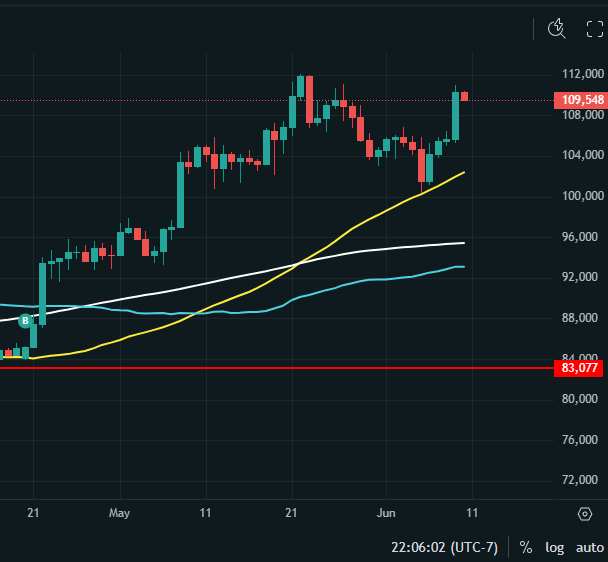Image resolution: width=608 pixels, height=562 pixels.
Task: Open timezone menu 22:06:02 (UTC-7)
Action: tap(444, 547)
